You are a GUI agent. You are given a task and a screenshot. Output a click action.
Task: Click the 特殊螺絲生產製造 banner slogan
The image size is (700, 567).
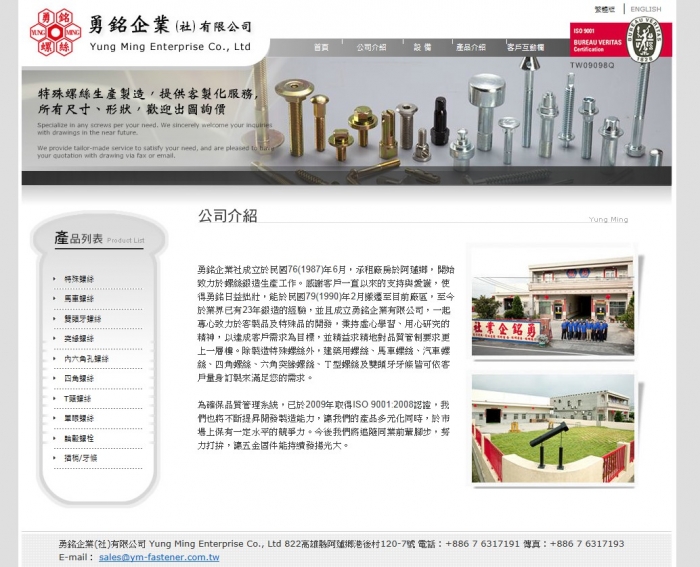tap(148, 101)
